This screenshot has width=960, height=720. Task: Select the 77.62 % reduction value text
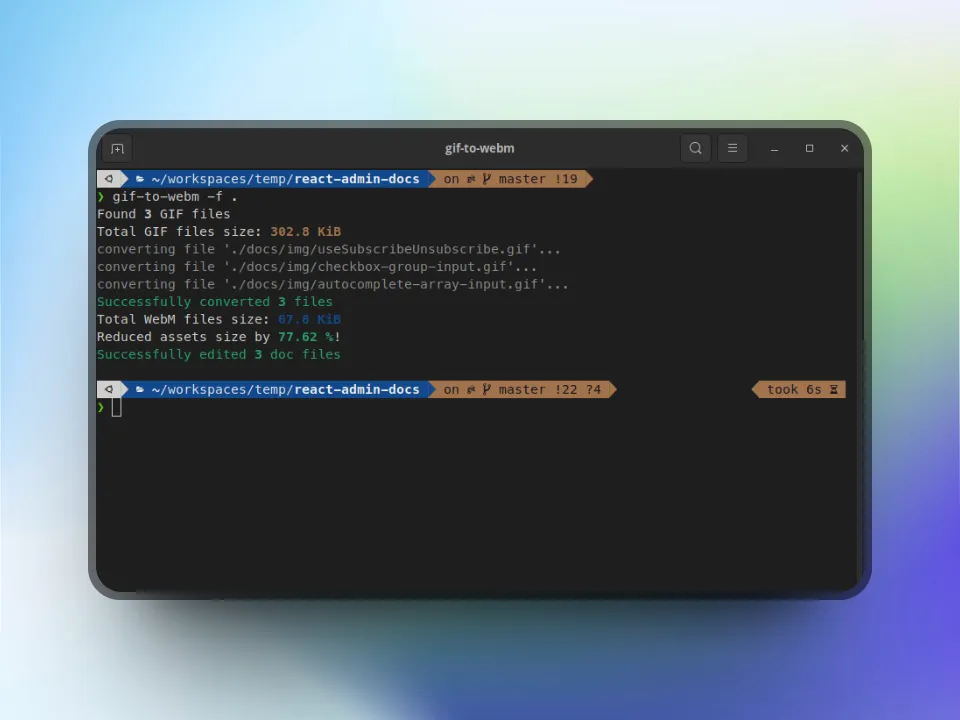point(297,337)
